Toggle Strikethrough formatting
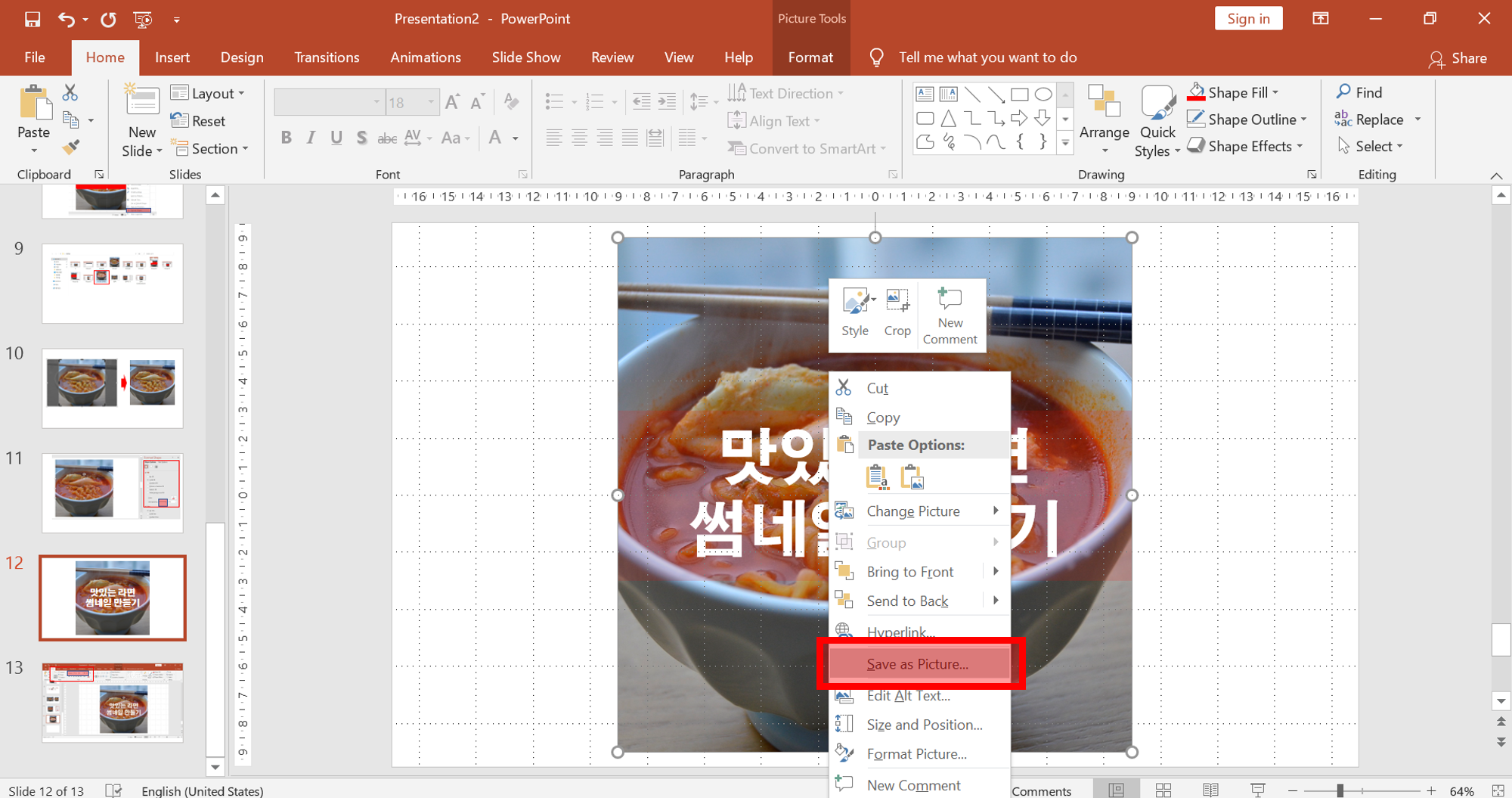Viewport: 1512px width, 798px height. point(387,138)
